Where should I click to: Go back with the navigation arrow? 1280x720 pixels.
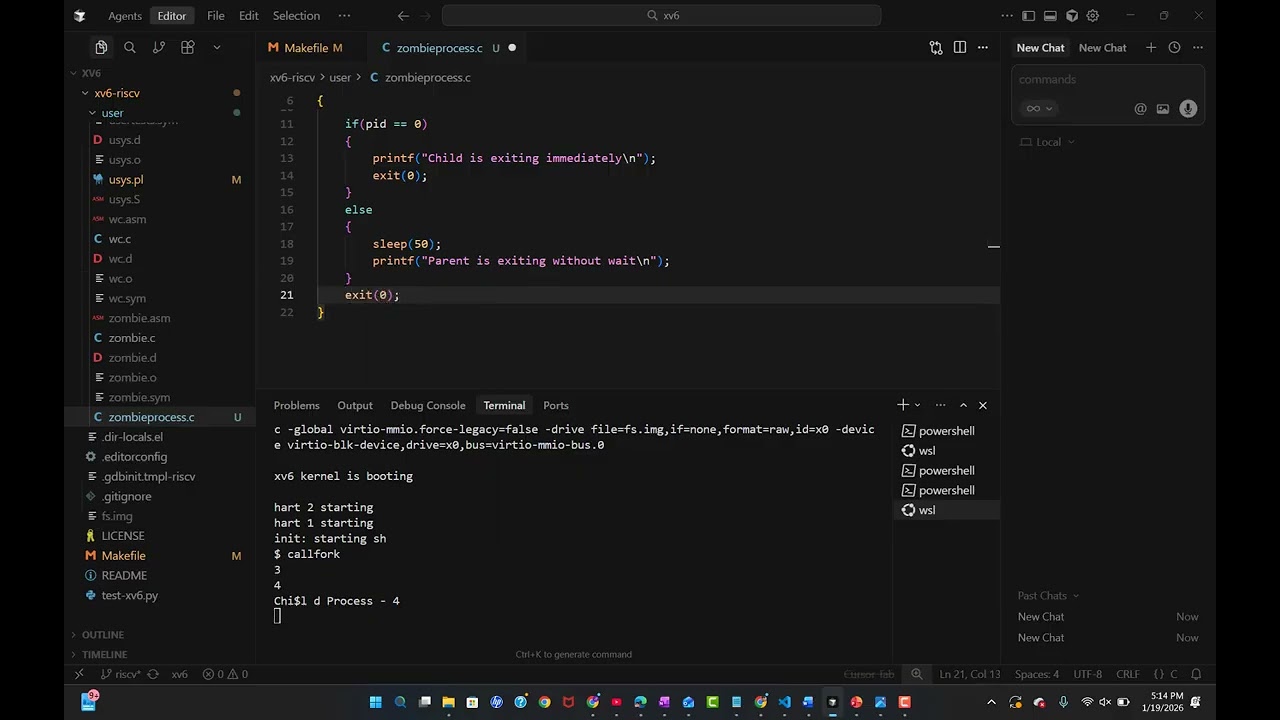tap(403, 16)
